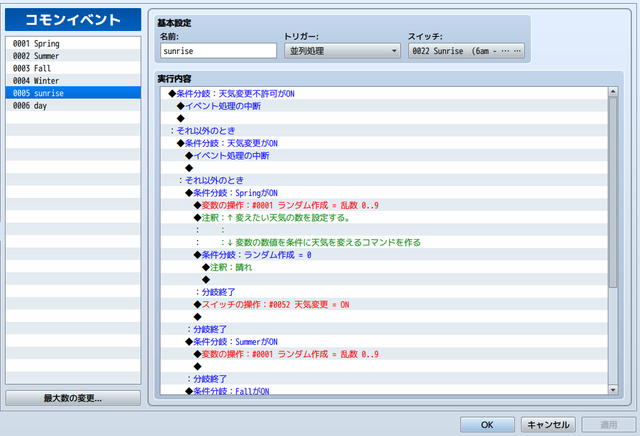Select line 条件分岐：FallがON
The width and height of the screenshot is (640, 436).
click(384, 391)
